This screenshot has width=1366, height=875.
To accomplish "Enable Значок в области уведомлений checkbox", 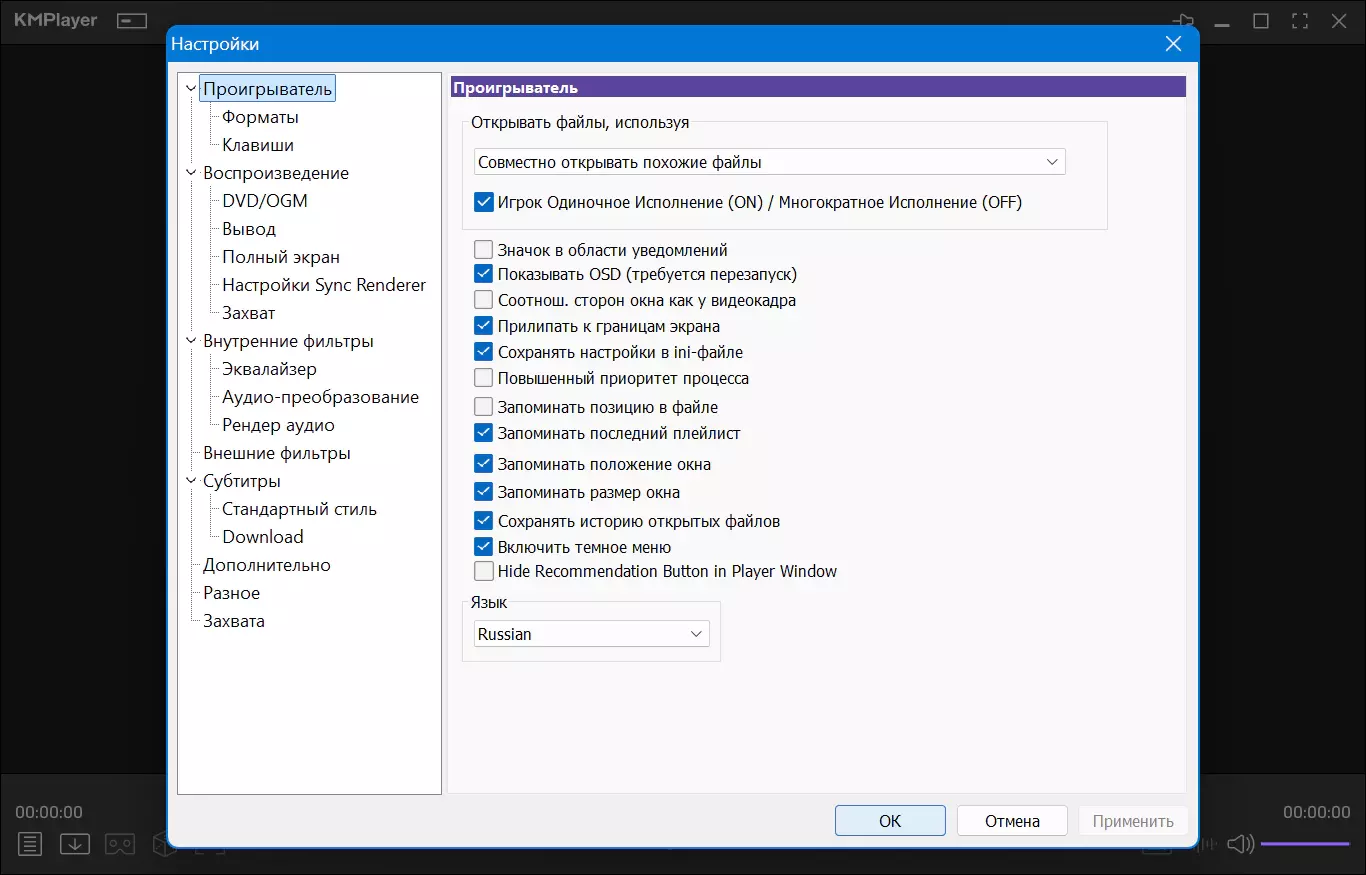I will pyautogui.click(x=484, y=250).
